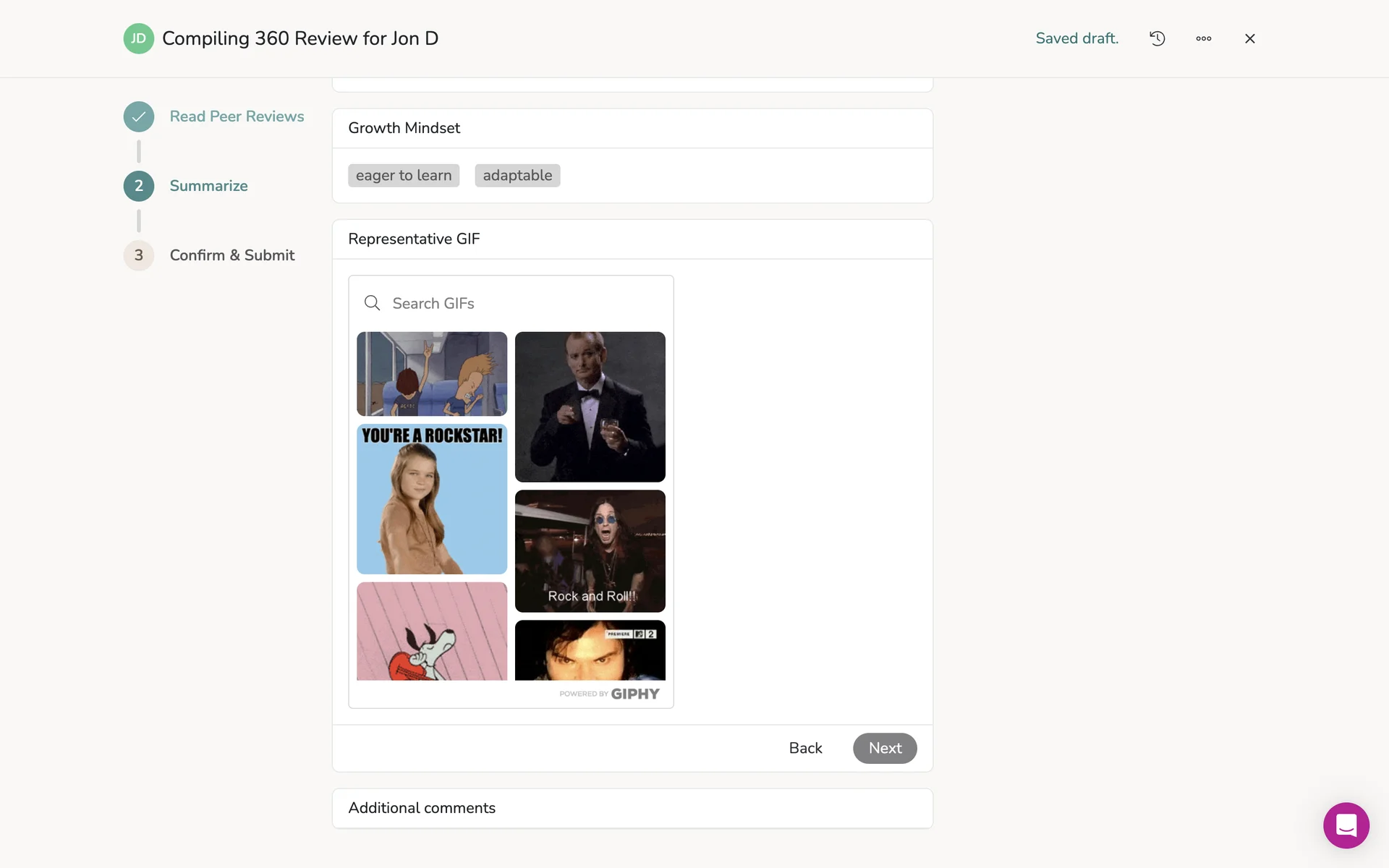This screenshot has height=868, width=1389.
Task: Click the step 2 circle indicator
Action: tap(138, 186)
